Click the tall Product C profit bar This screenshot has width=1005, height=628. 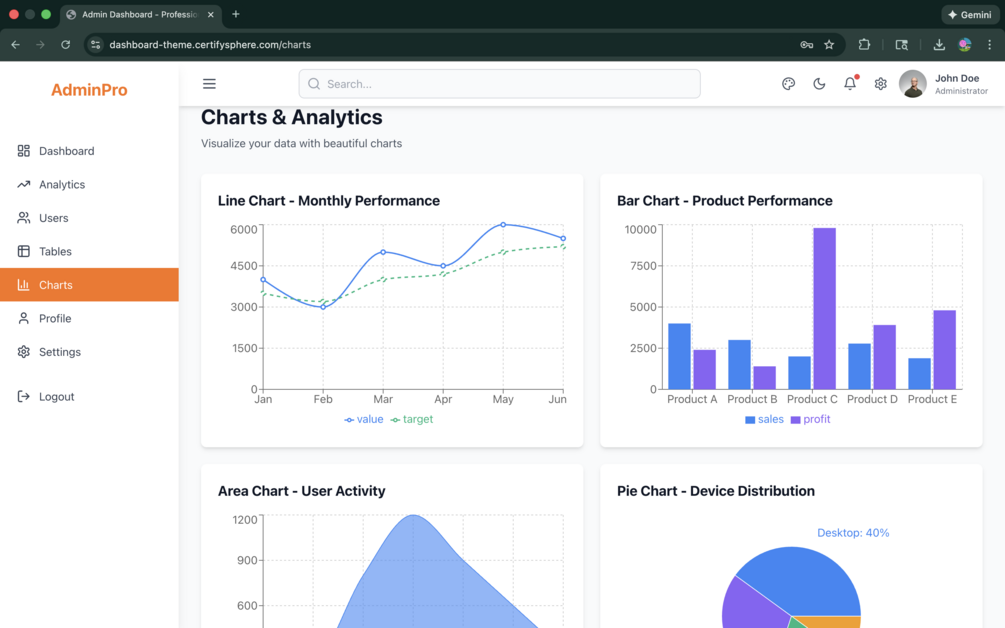click(824, 308)
